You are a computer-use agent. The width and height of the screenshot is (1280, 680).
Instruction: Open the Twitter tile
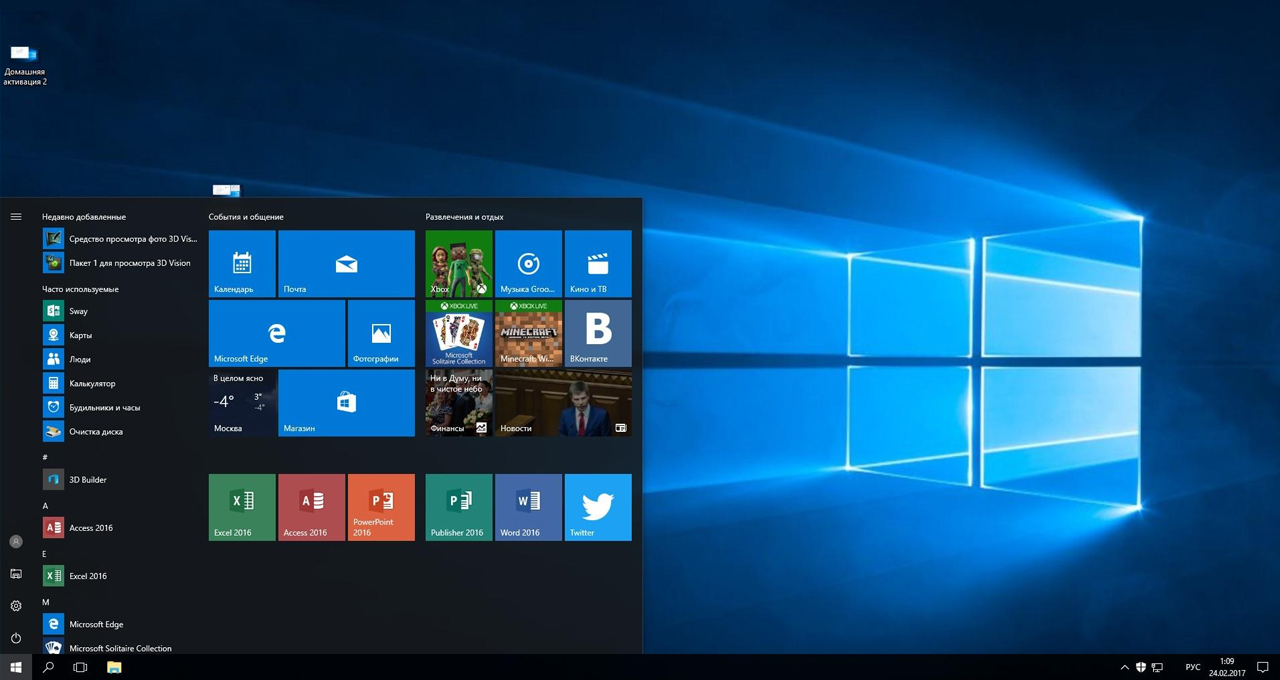pyautogui.click(x=598, y=507)
